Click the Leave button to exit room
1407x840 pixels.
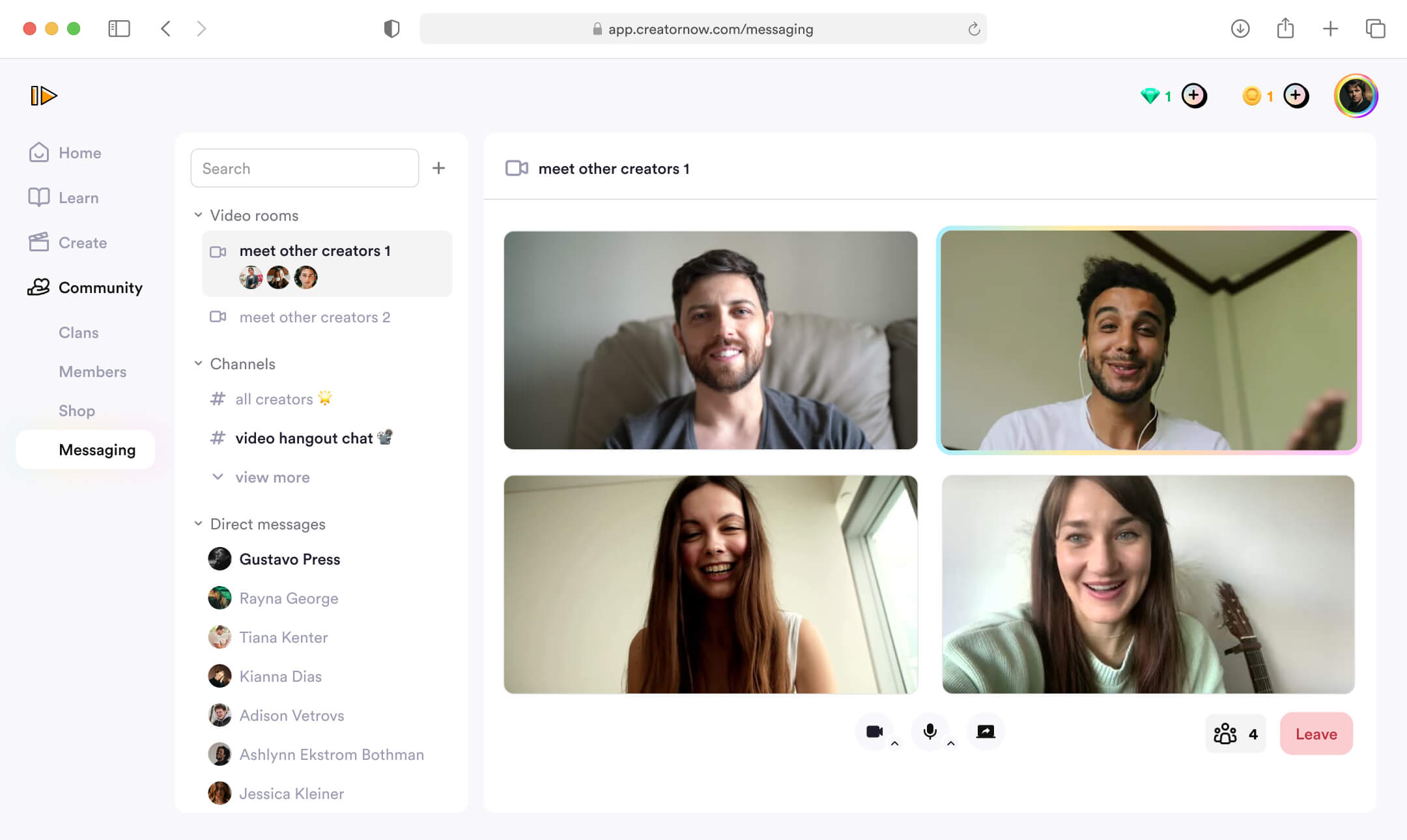point(1316,733)
